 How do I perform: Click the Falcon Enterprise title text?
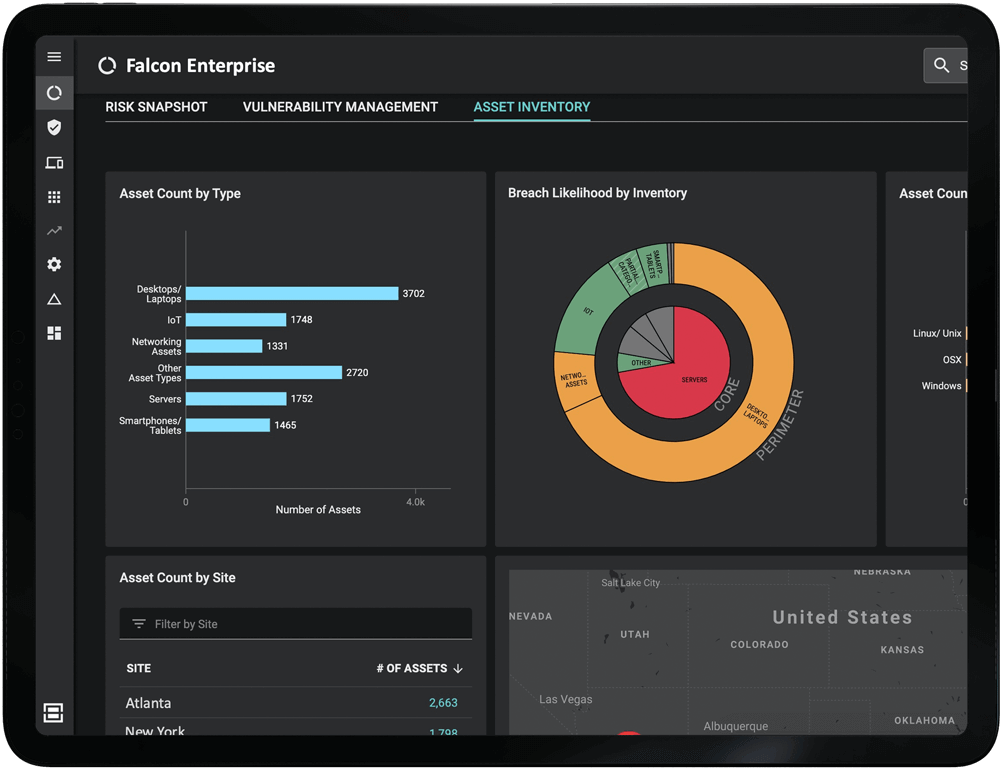[x=200, y=66]
